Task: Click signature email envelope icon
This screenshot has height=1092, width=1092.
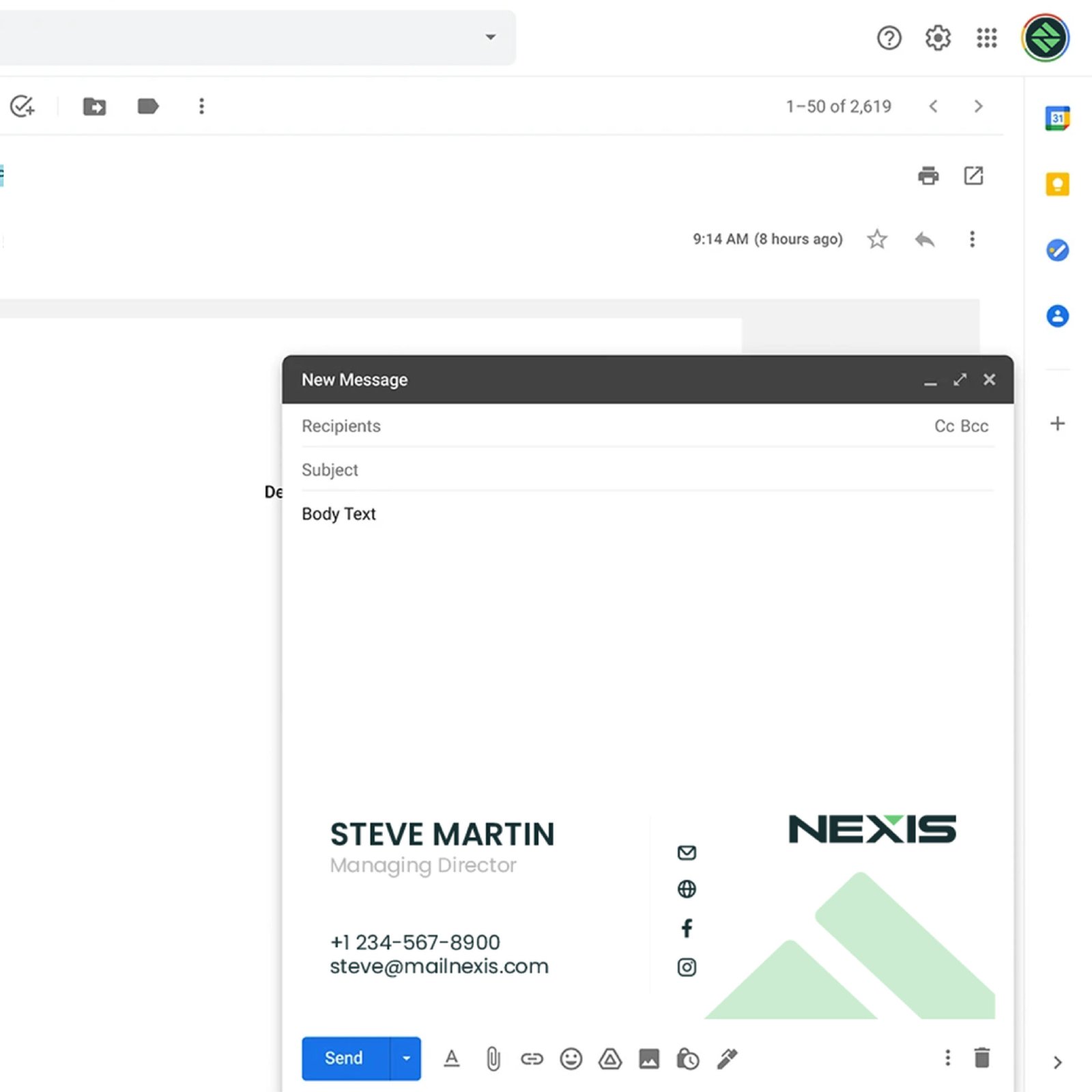Action: pos(687,852)
